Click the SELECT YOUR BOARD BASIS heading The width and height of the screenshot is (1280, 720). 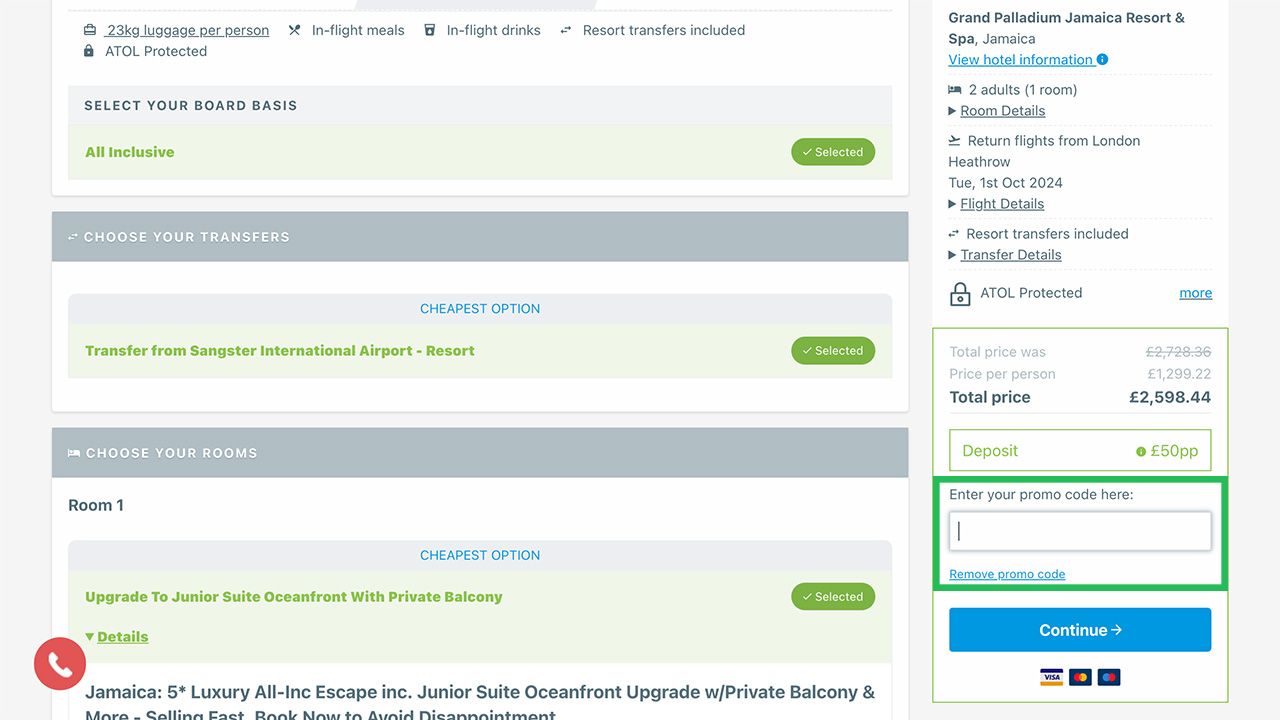click(191, 105)
